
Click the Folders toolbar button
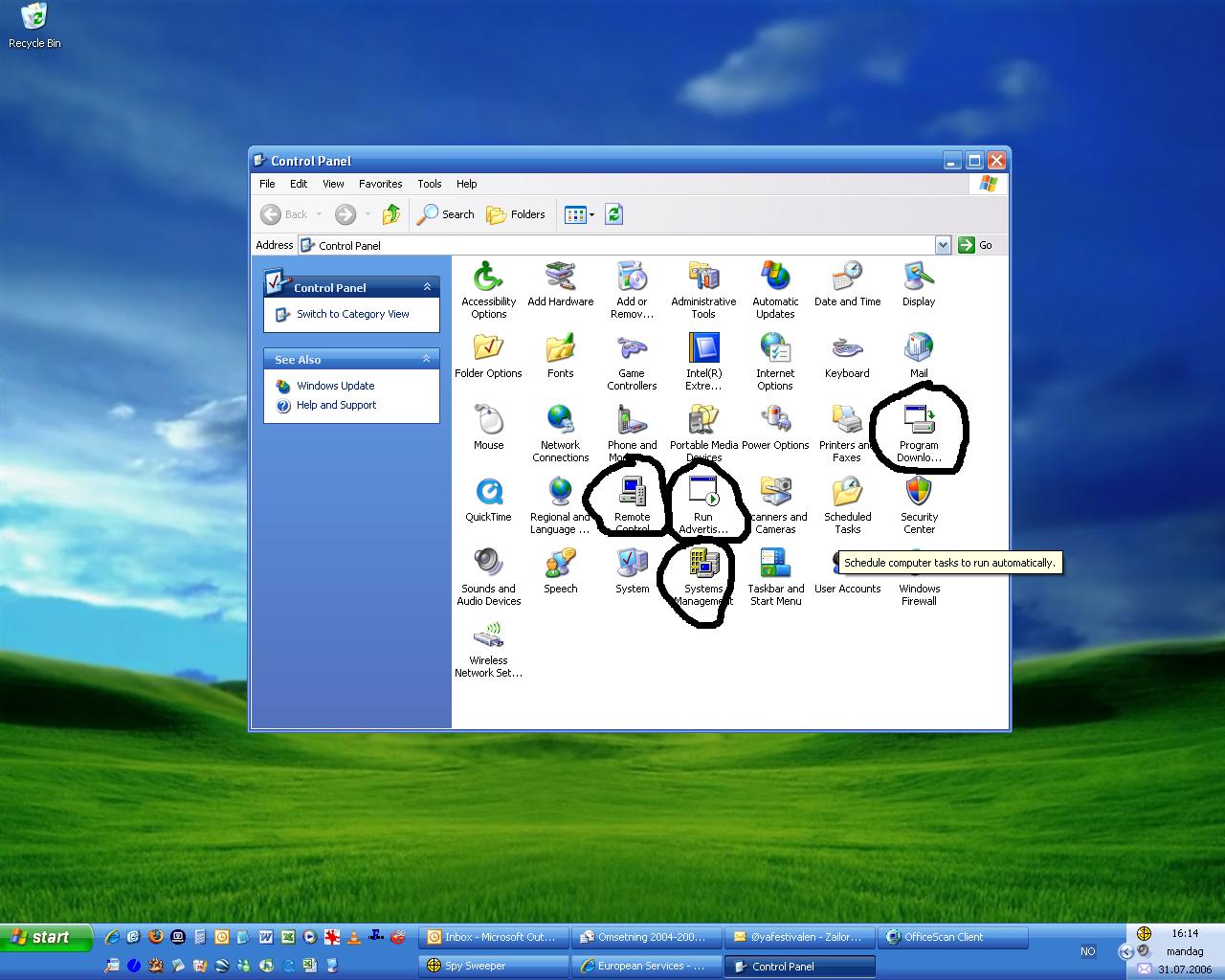pos(516,214)
